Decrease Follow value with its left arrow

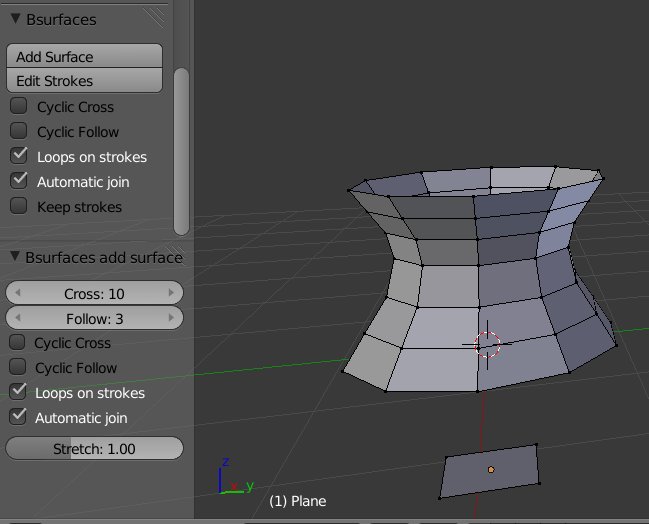[16, 318]
